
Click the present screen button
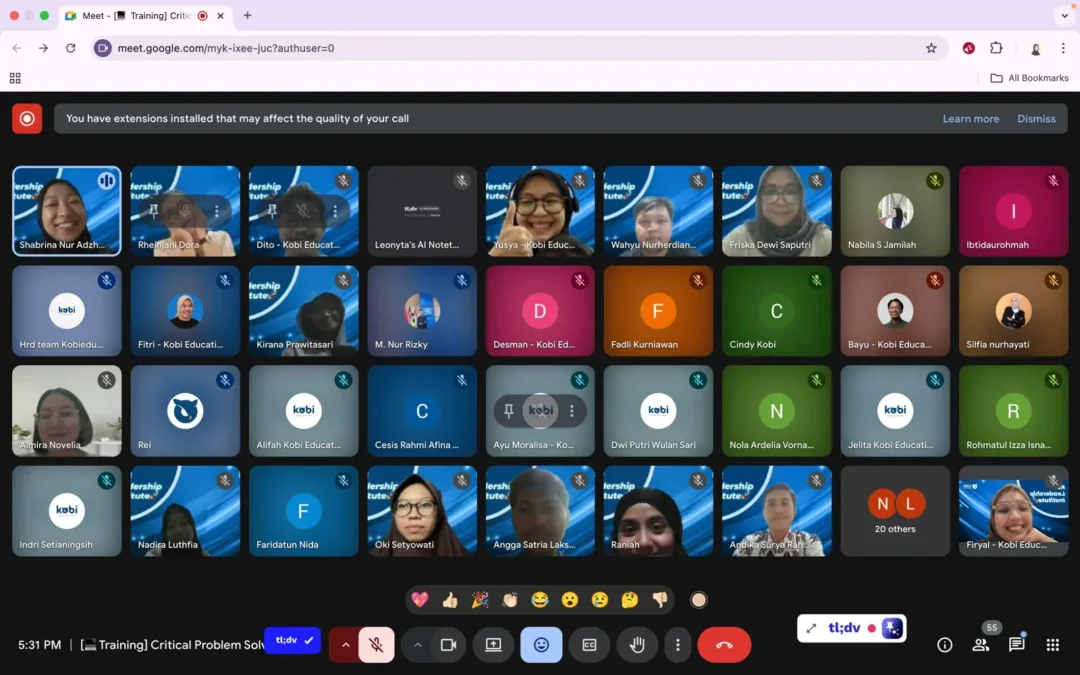tap(493, 645)
